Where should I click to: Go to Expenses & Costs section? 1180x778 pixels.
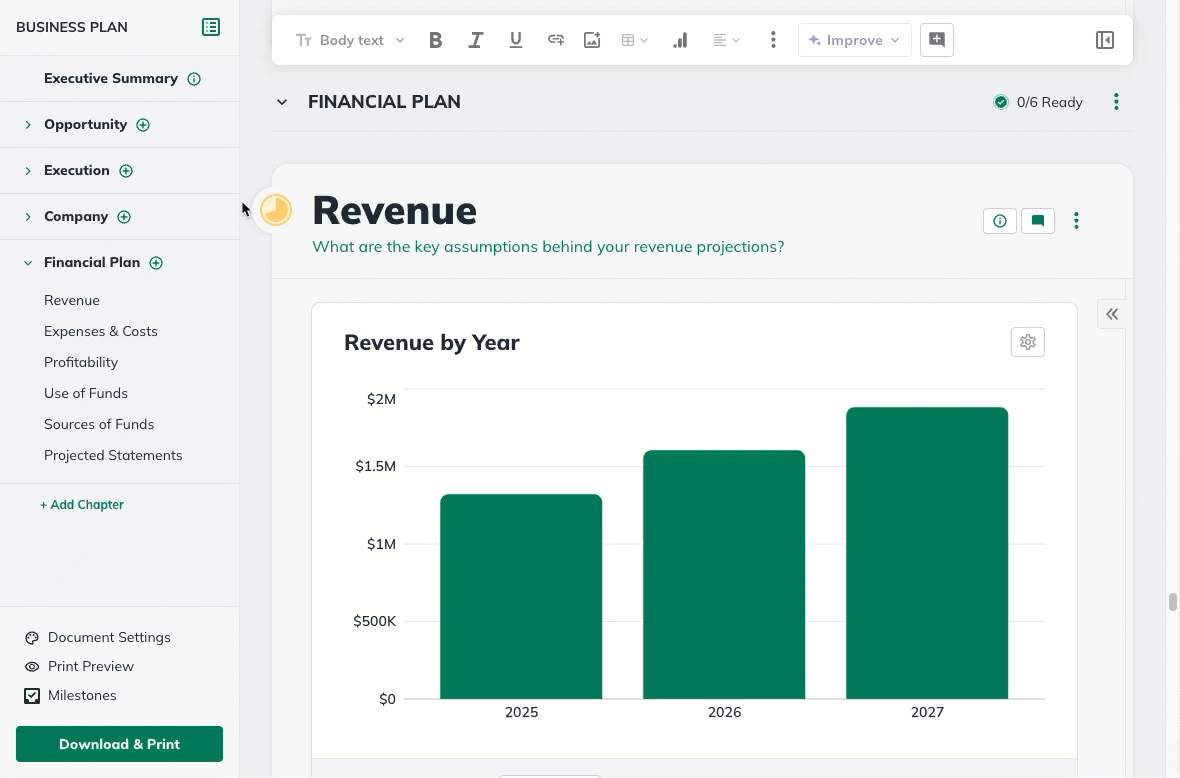[101, 331]
